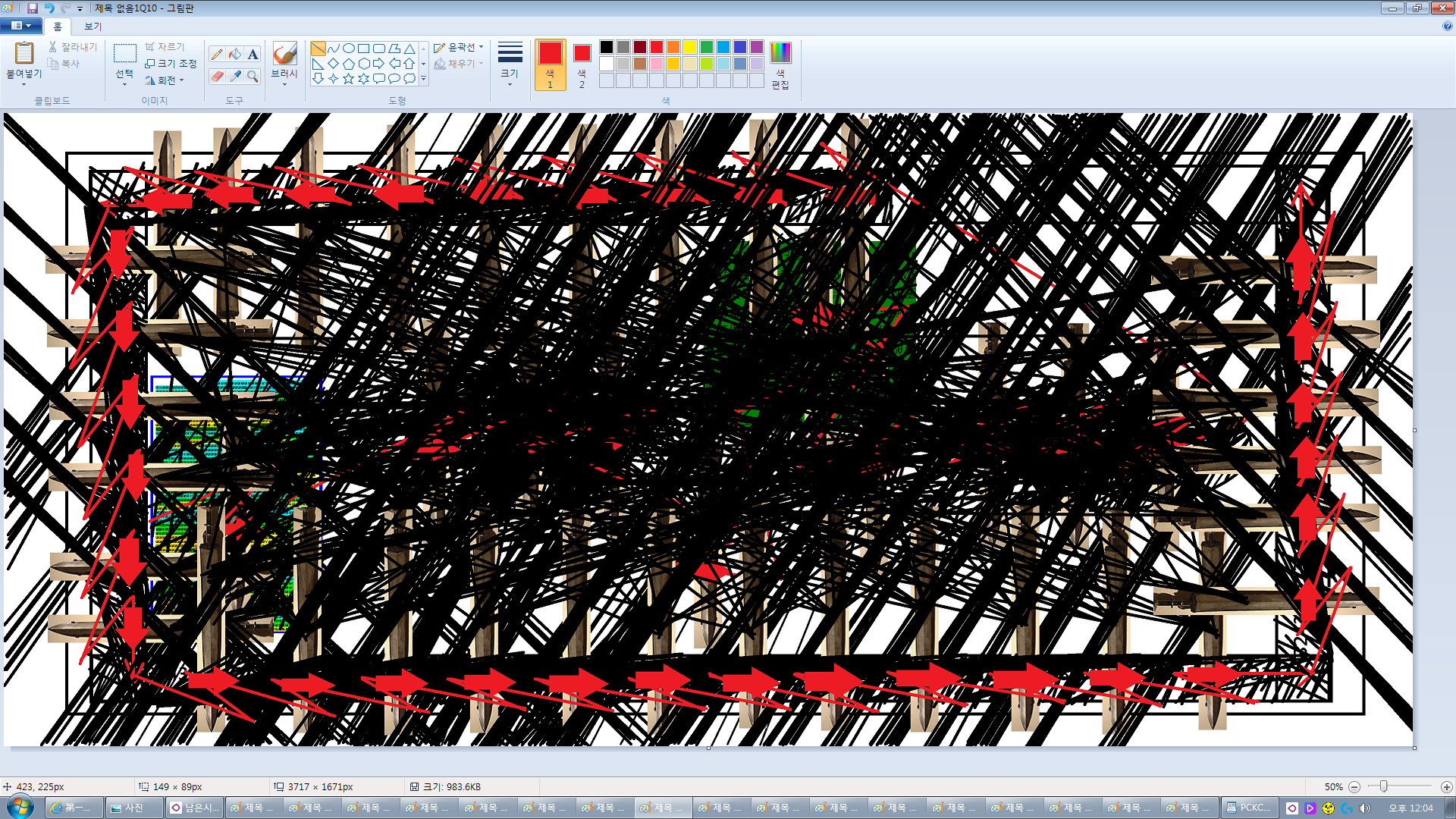This screenshot has width=1456, height=819.
Task: Click the Undo arrow in quick access toolbar
Action: [x=49, y=8]
